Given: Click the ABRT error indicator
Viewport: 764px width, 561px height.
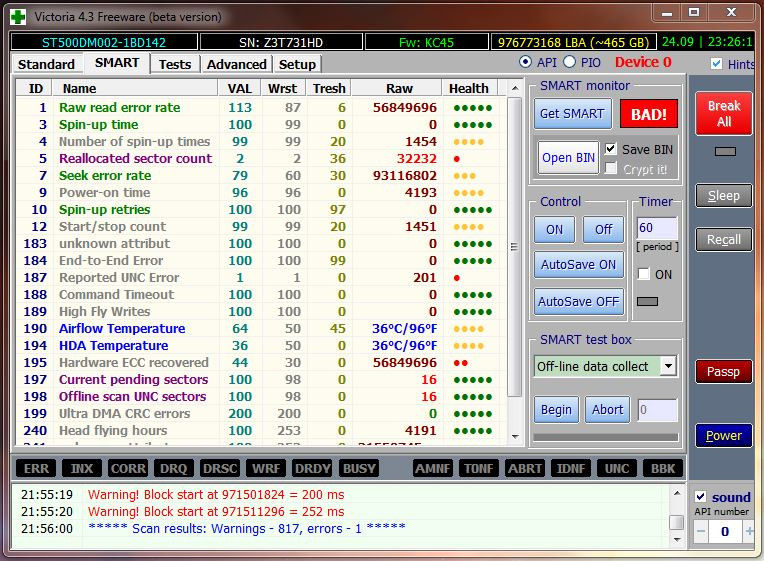Looking at the screenshot, I should click(525, 468).
